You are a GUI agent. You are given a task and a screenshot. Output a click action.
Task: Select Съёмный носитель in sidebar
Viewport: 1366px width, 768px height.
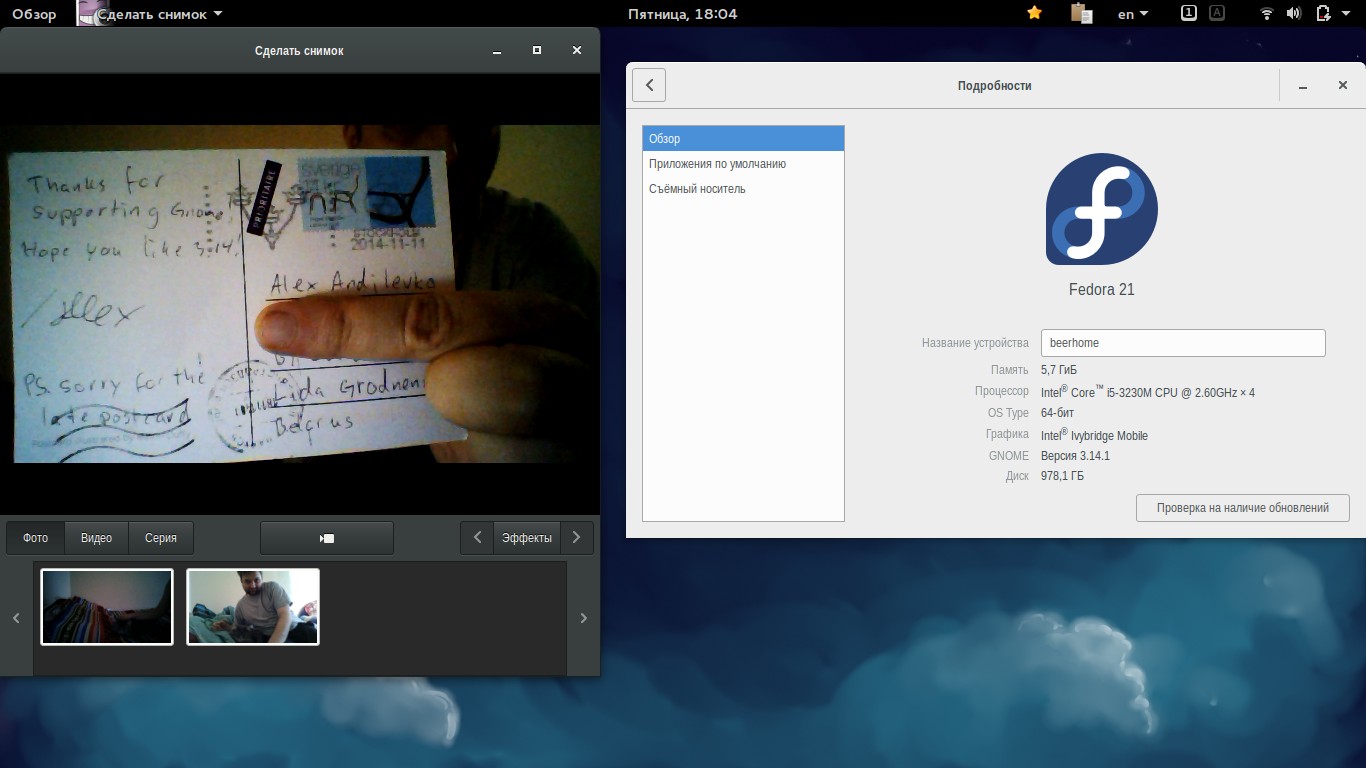743,189
